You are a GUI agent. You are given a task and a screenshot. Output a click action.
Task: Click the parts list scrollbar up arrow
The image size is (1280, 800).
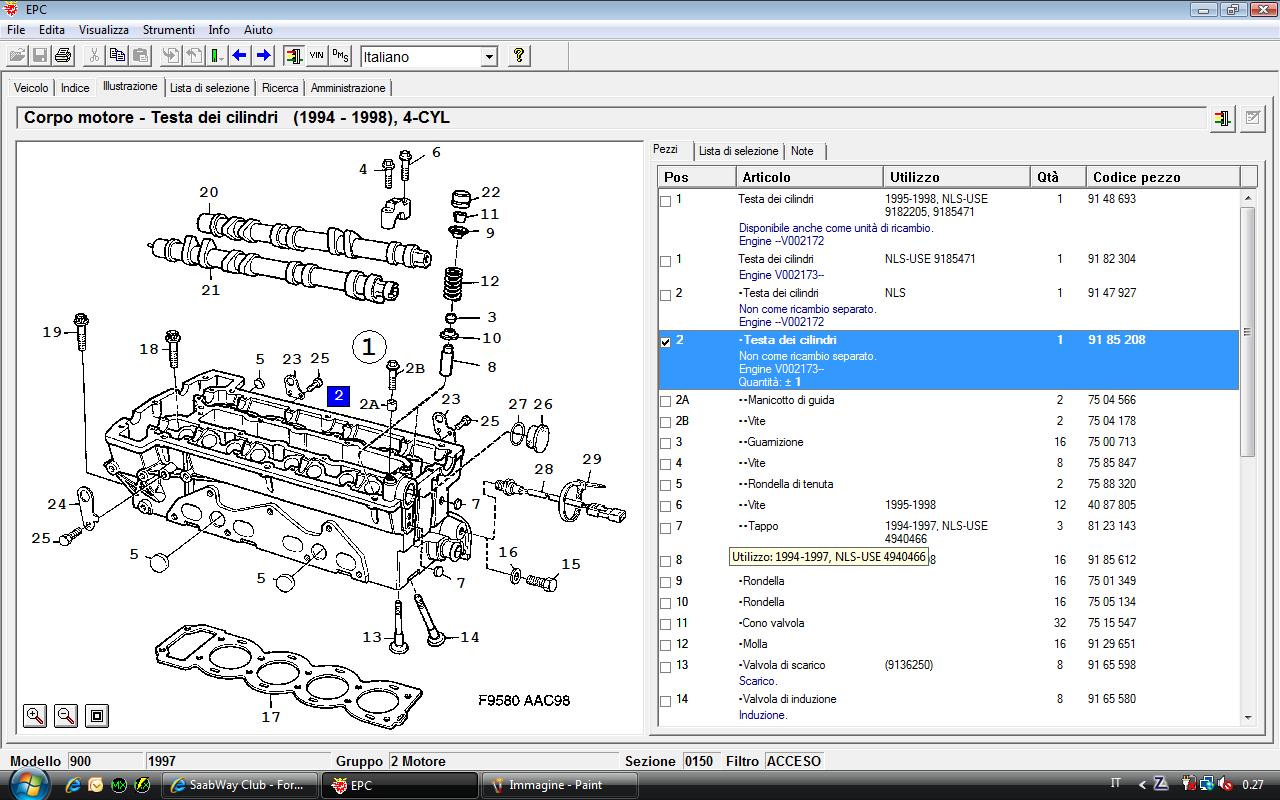1248,198
